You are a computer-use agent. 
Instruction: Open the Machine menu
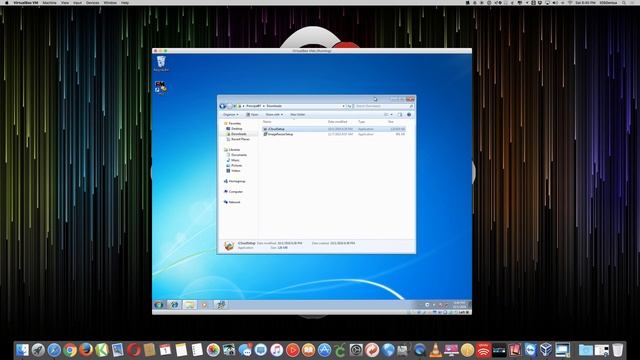coord(49,2)
